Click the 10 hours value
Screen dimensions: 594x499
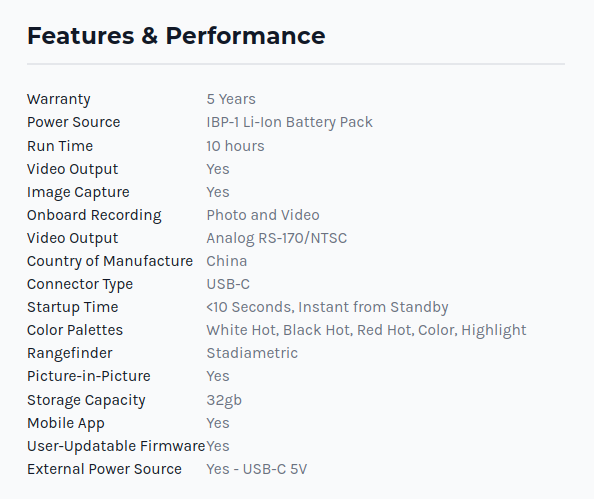[235, 146]
